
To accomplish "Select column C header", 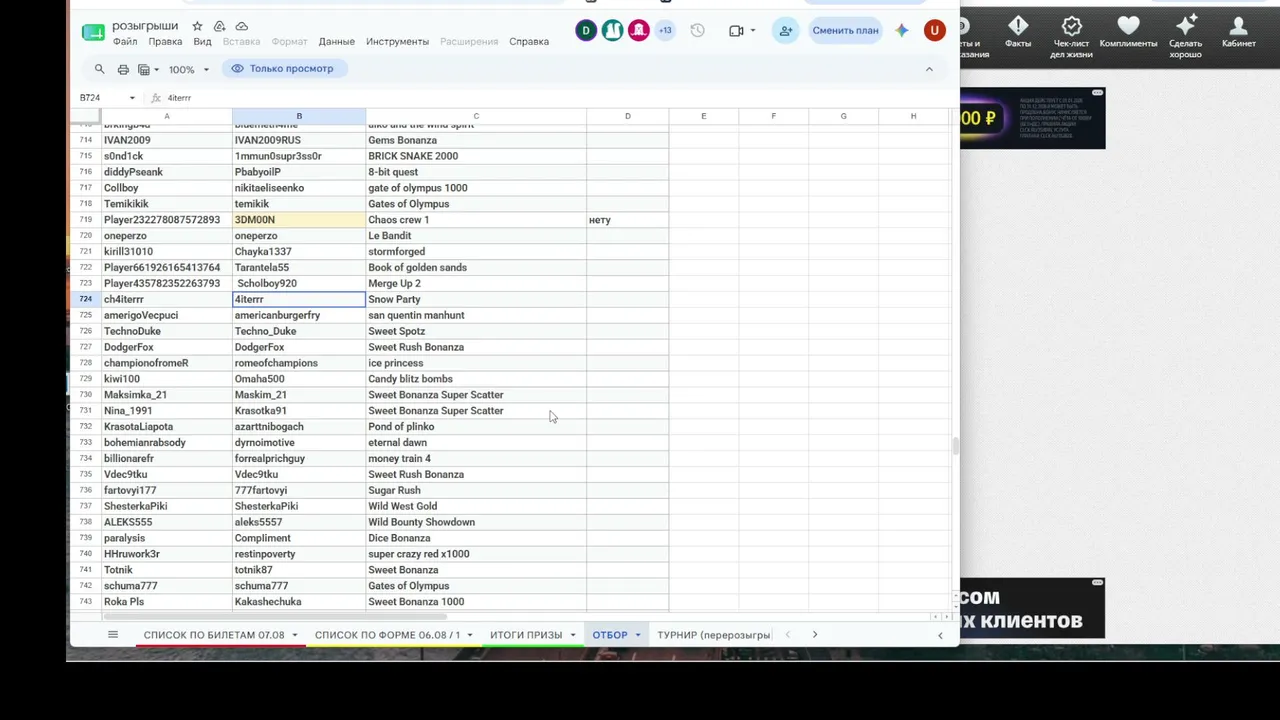I will pos(476,116).
